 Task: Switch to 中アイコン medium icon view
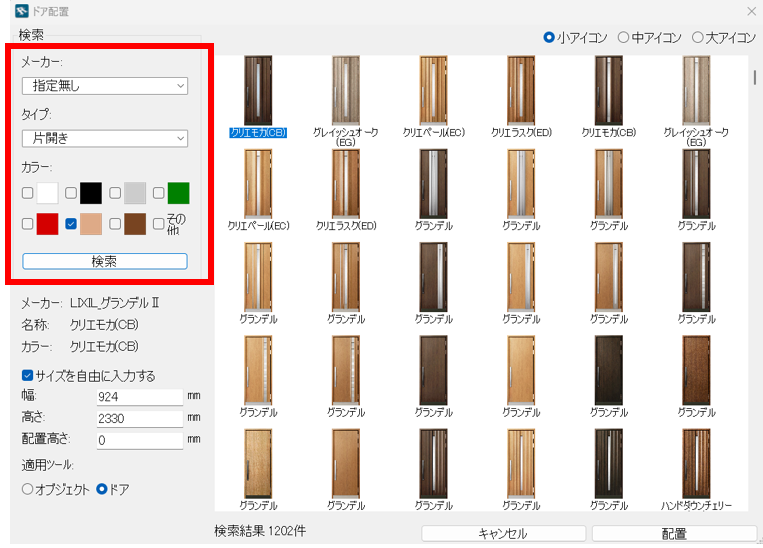(x=623, y=37)
